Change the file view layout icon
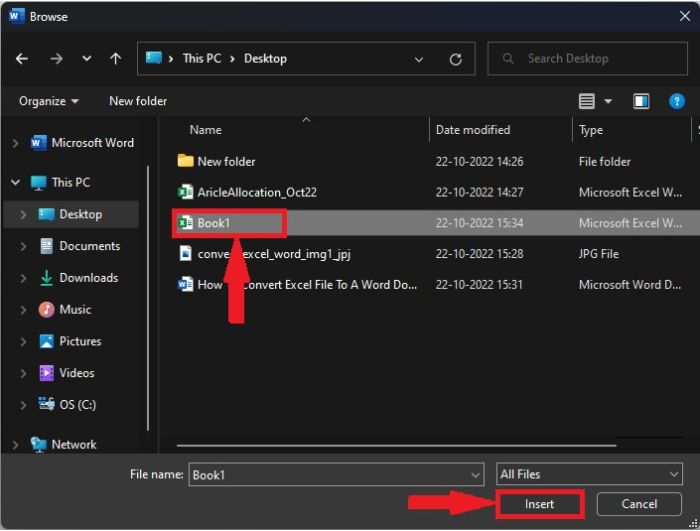 coord(587,101)
